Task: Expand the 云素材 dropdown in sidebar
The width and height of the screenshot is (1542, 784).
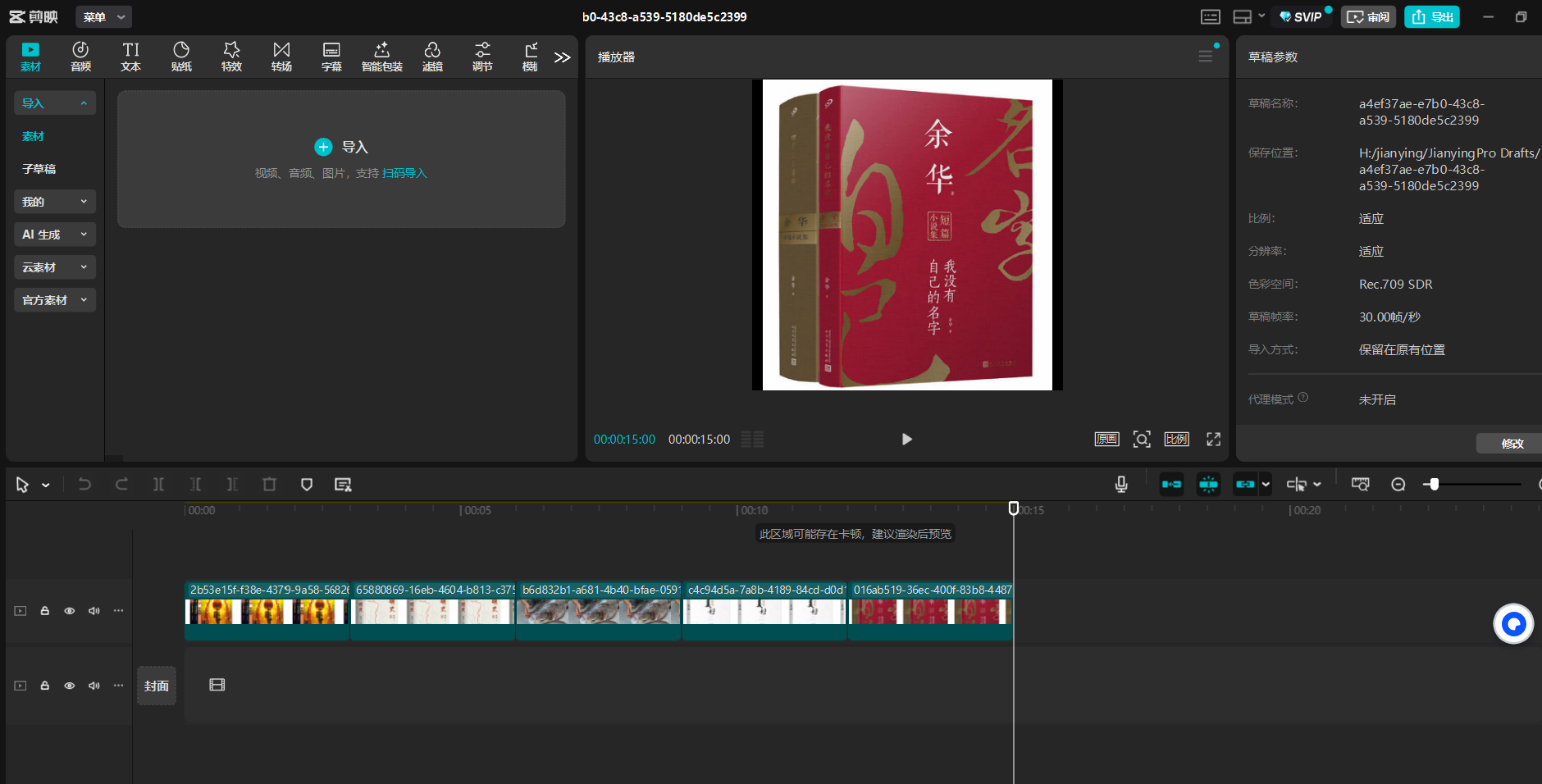Action: click(x=54, y=267)
